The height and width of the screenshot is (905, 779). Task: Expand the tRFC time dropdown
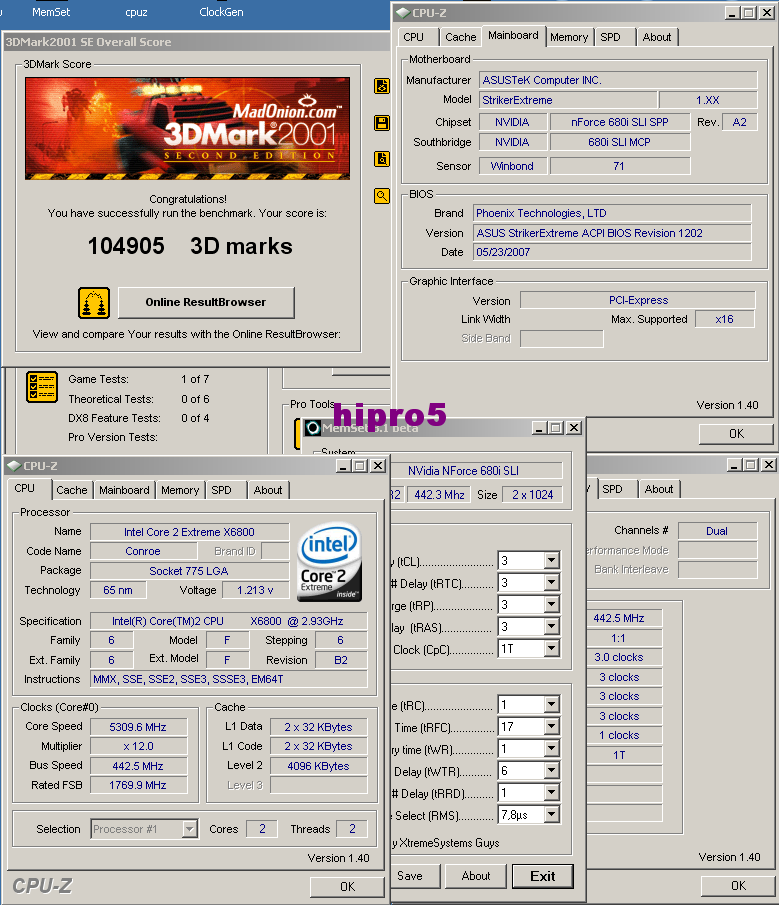tap(552, 727)
